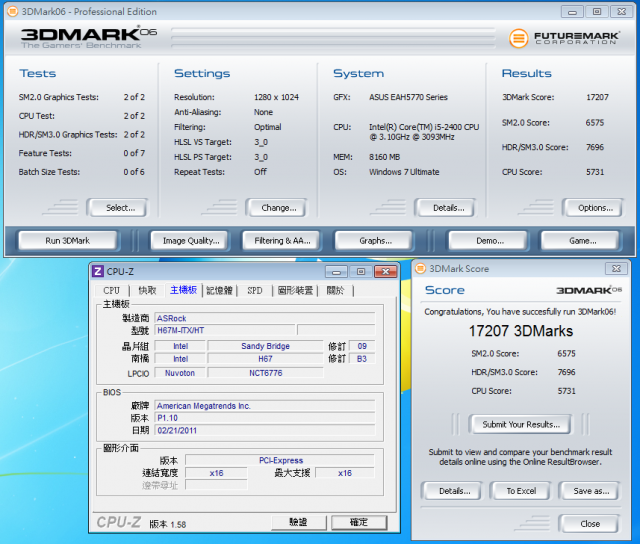Viewport: 640px width, 544px height.
Task: Click the Sandy Bridge chipset field
Action: (265, 346)
